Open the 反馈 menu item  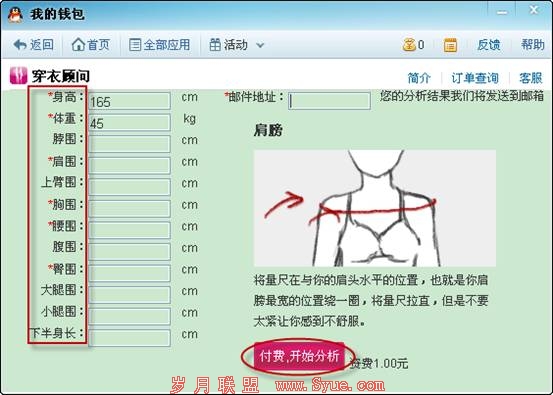(488, 45)
